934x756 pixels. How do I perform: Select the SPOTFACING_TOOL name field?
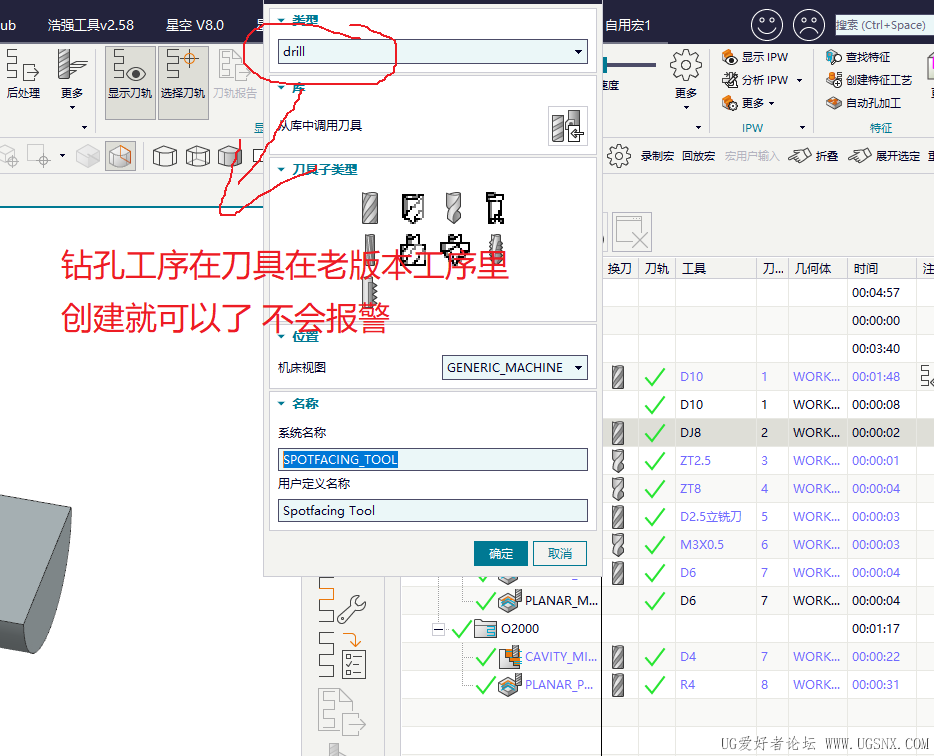pyautogui.click(x=432, y=459)
